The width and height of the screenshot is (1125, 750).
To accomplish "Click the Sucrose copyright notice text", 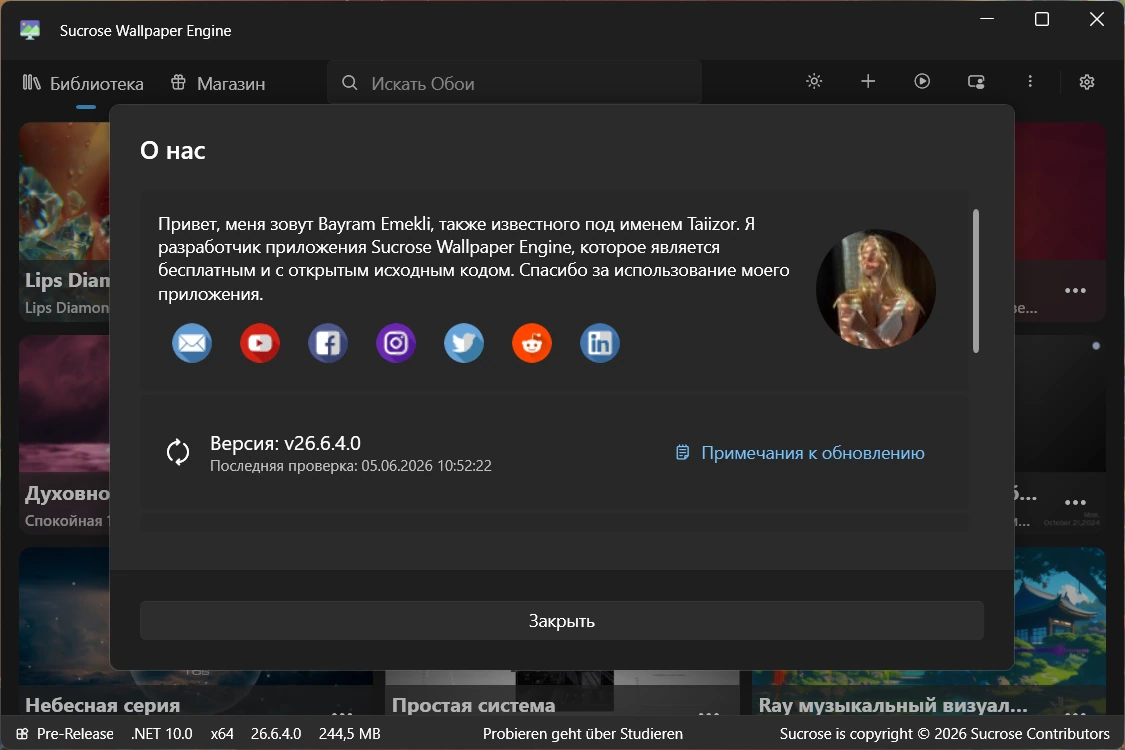I will [944, 733].
